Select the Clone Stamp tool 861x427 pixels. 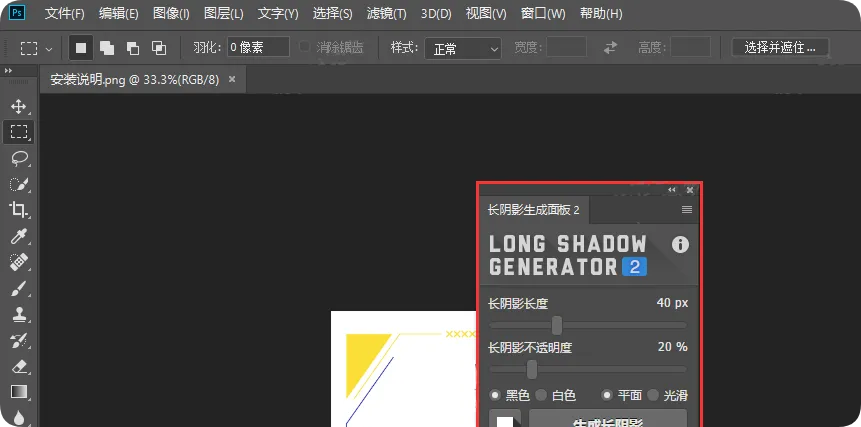point(19,314)
